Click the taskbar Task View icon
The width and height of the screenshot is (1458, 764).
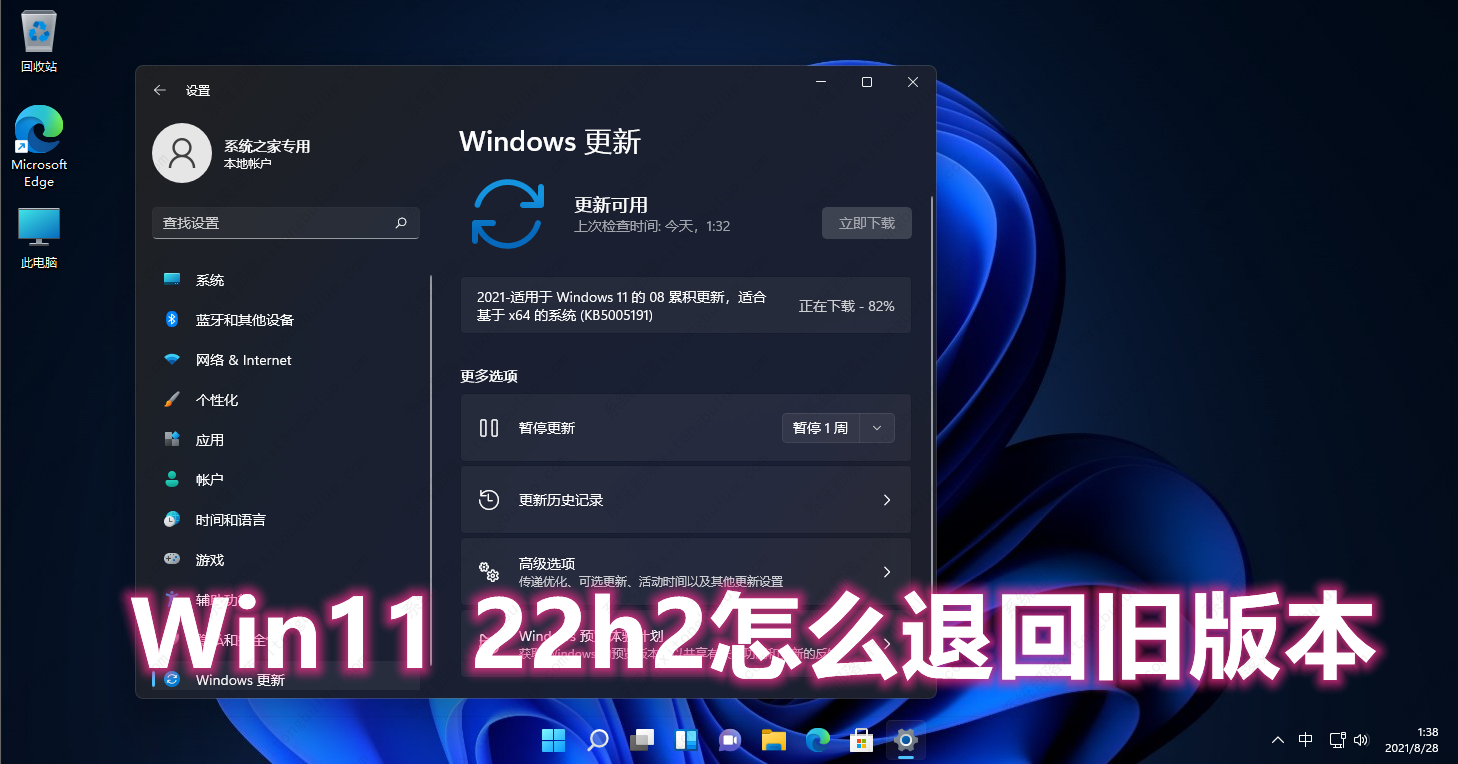[x=642, y=740]
